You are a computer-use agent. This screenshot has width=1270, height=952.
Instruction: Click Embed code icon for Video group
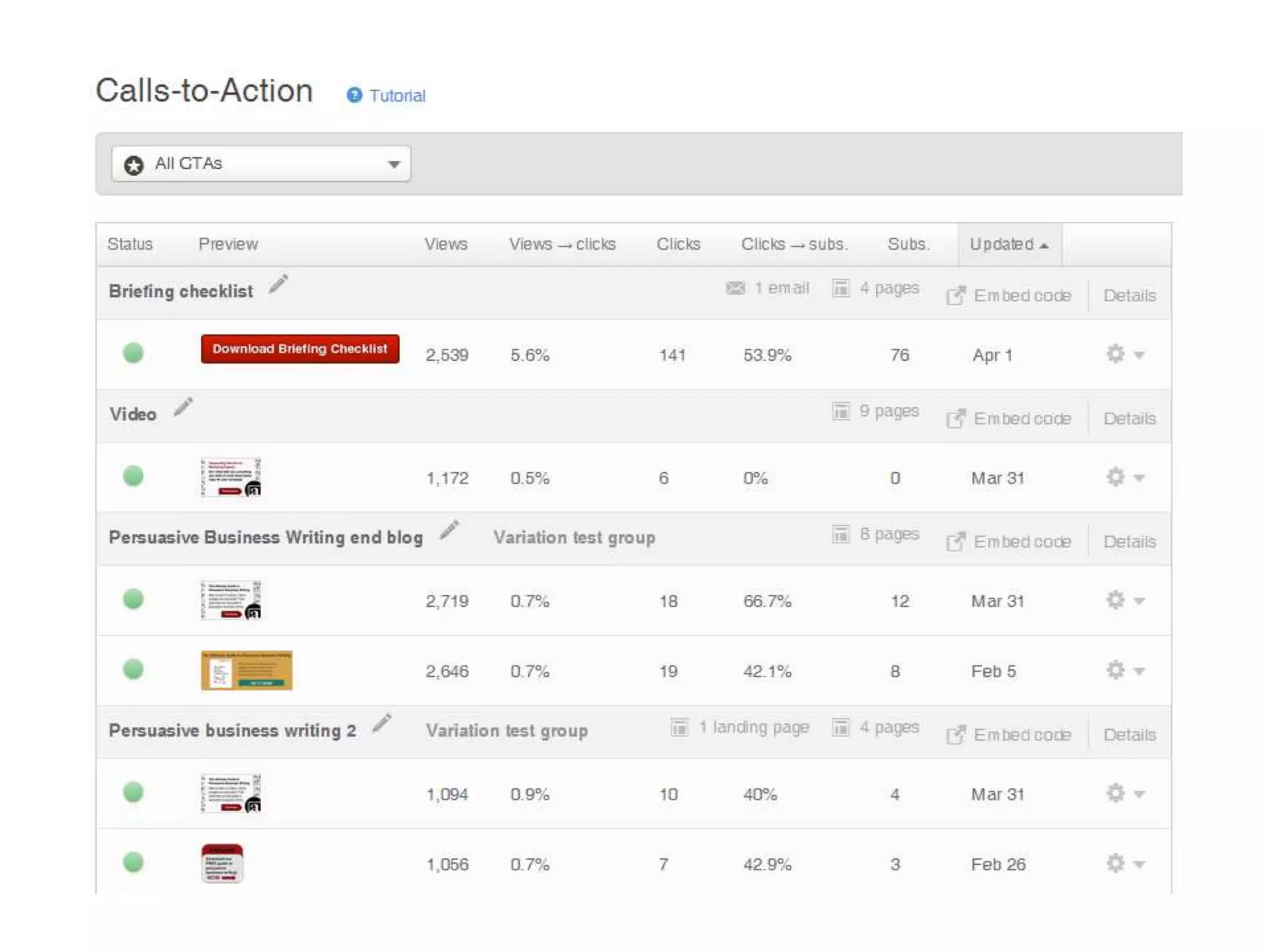tap(956, 419)
